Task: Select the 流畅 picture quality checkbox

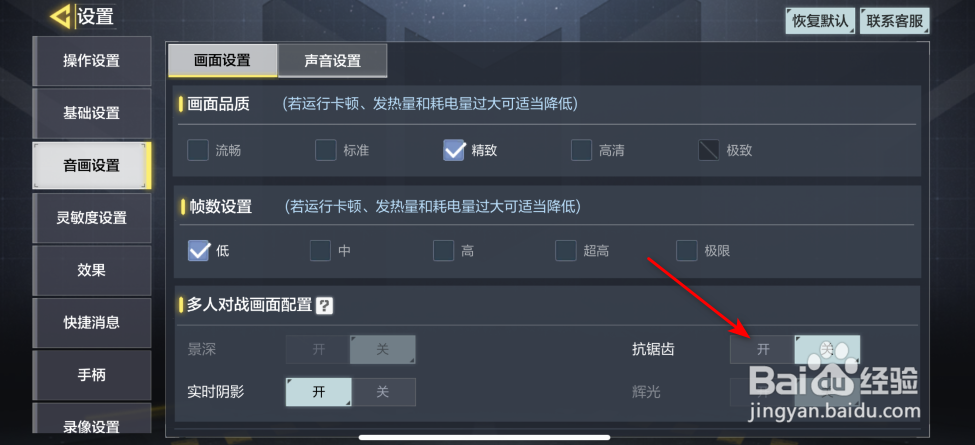Action: tap(198, 150)
